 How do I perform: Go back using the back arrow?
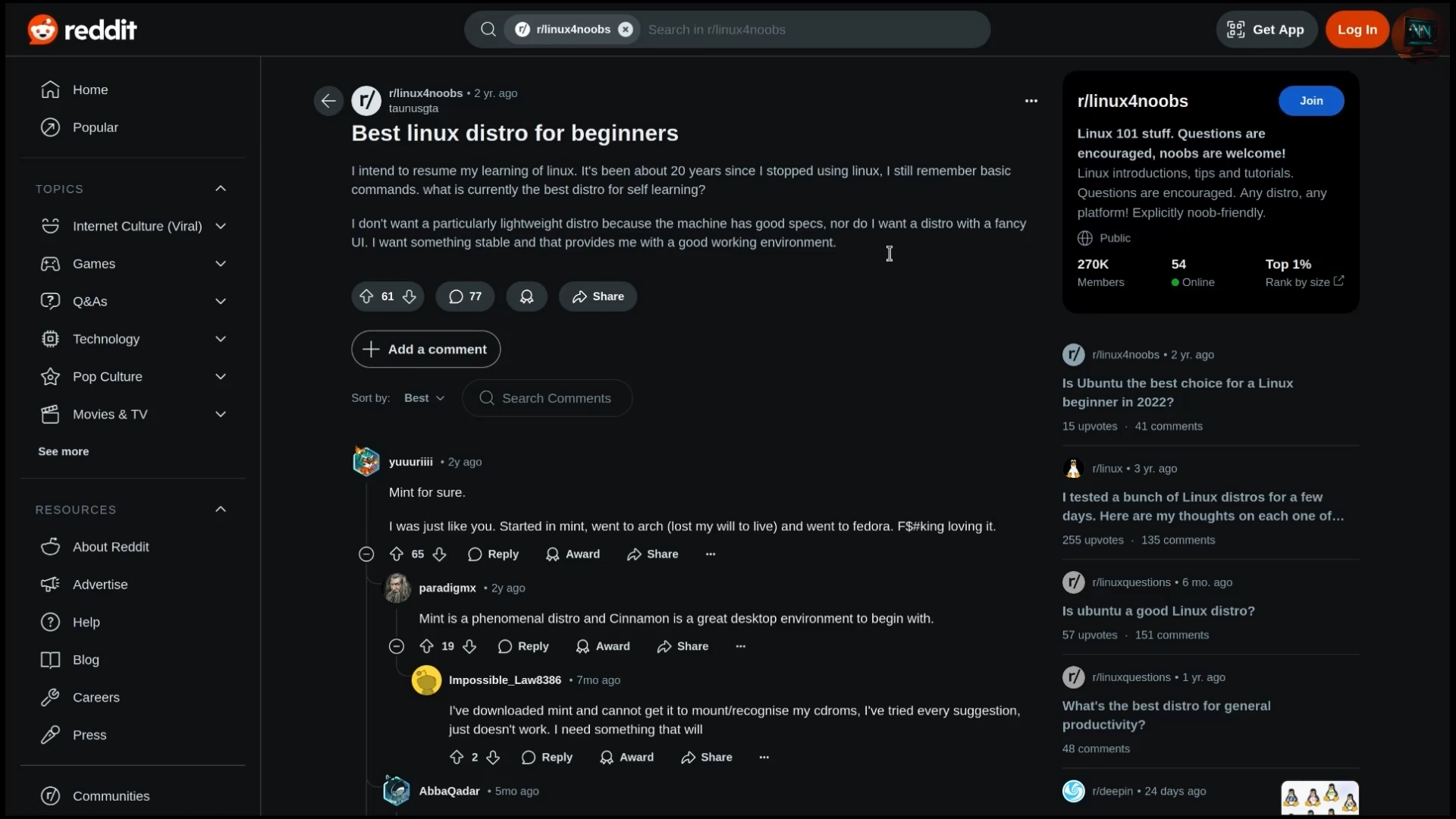coord(328,101)
